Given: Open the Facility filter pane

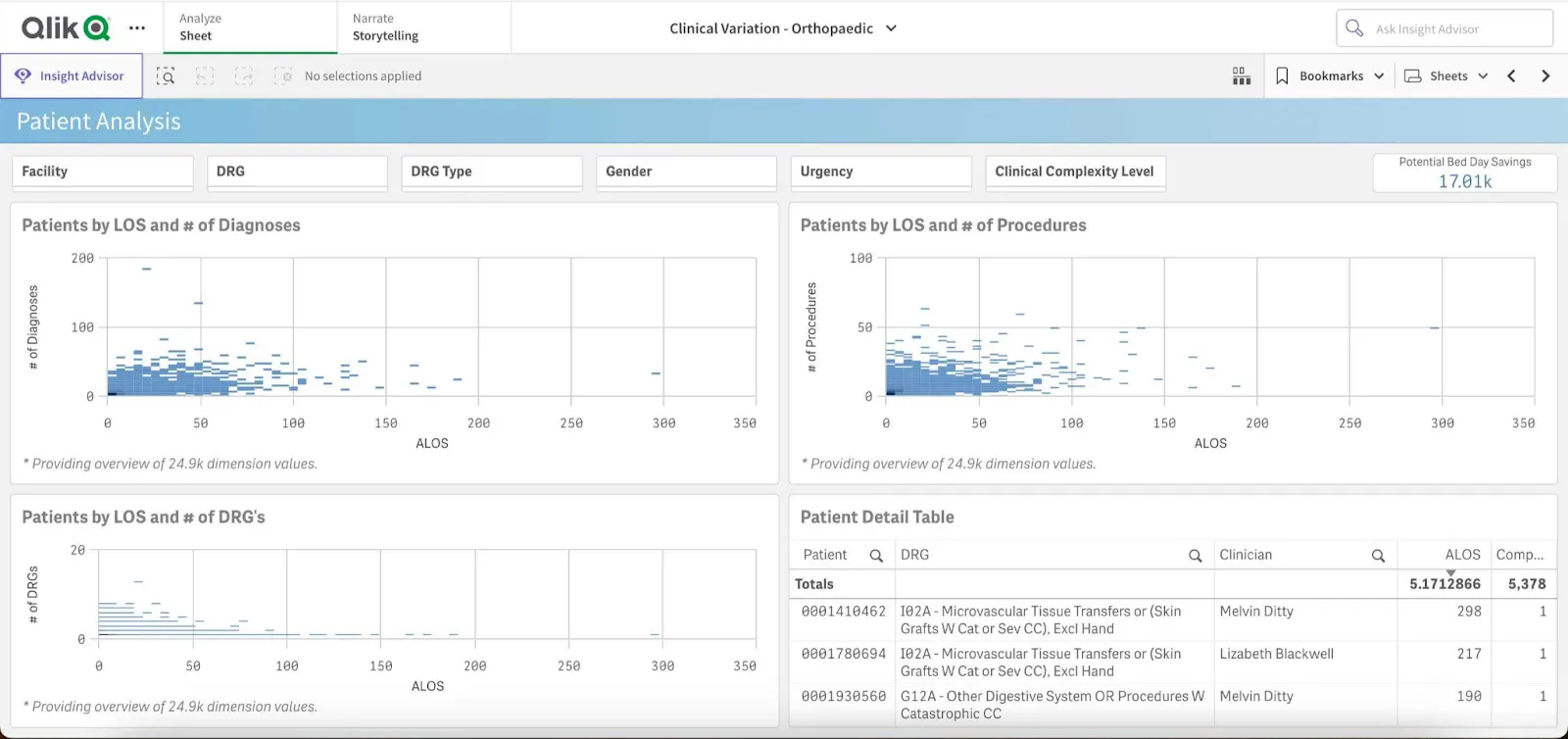Looking at the screenshot, I should pyautogui.click(x=102, y=172).
